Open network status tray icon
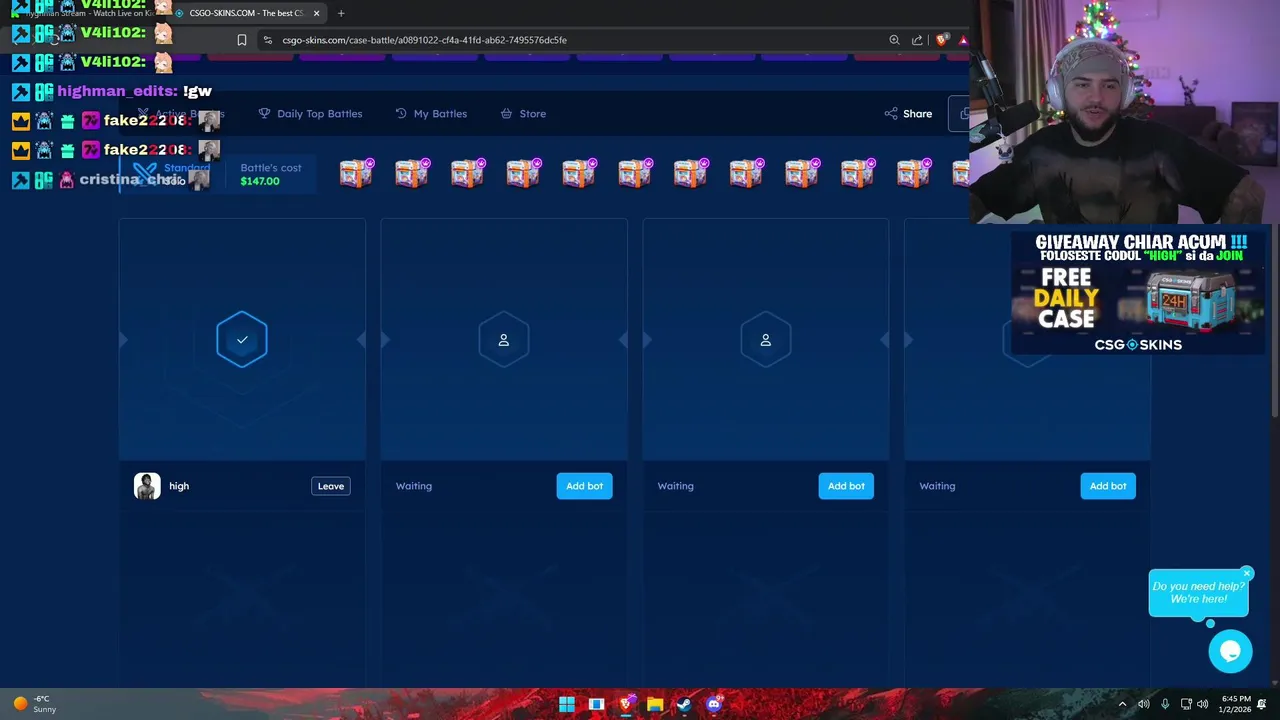 click(1186, 704)
